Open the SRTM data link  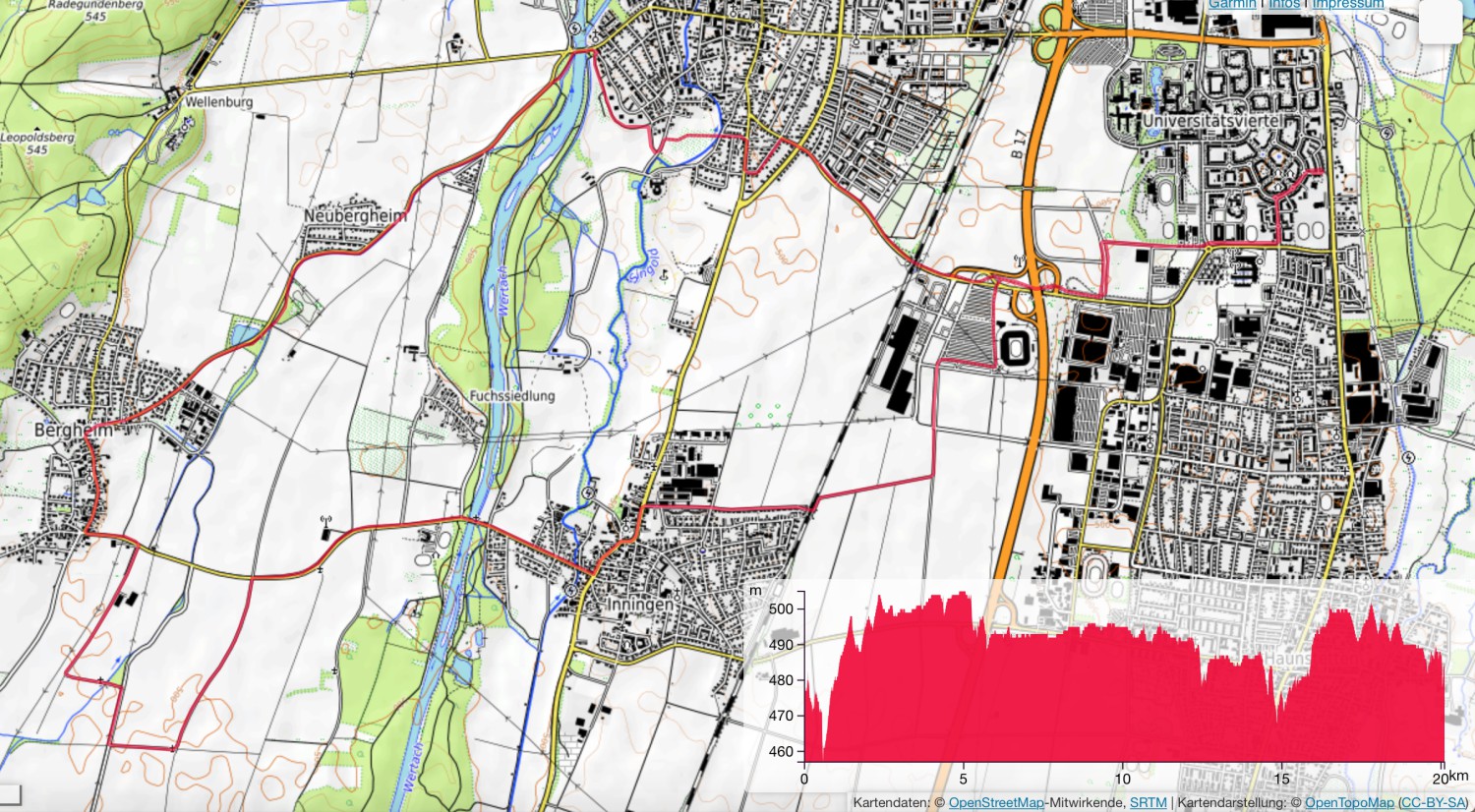1151,803
